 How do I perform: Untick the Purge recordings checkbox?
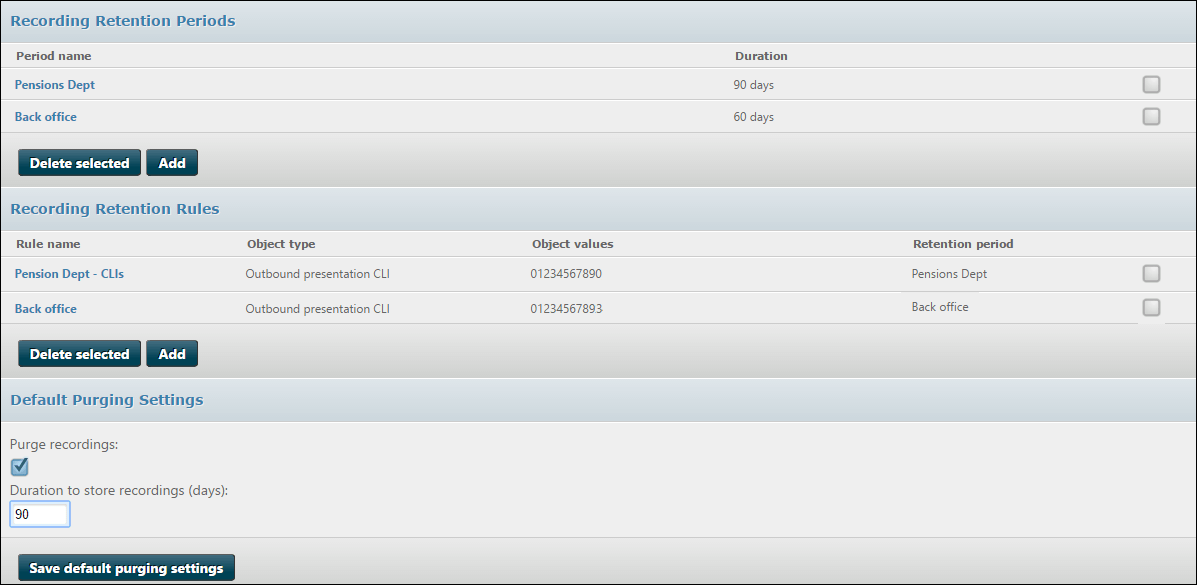click(x=20, y=466)
